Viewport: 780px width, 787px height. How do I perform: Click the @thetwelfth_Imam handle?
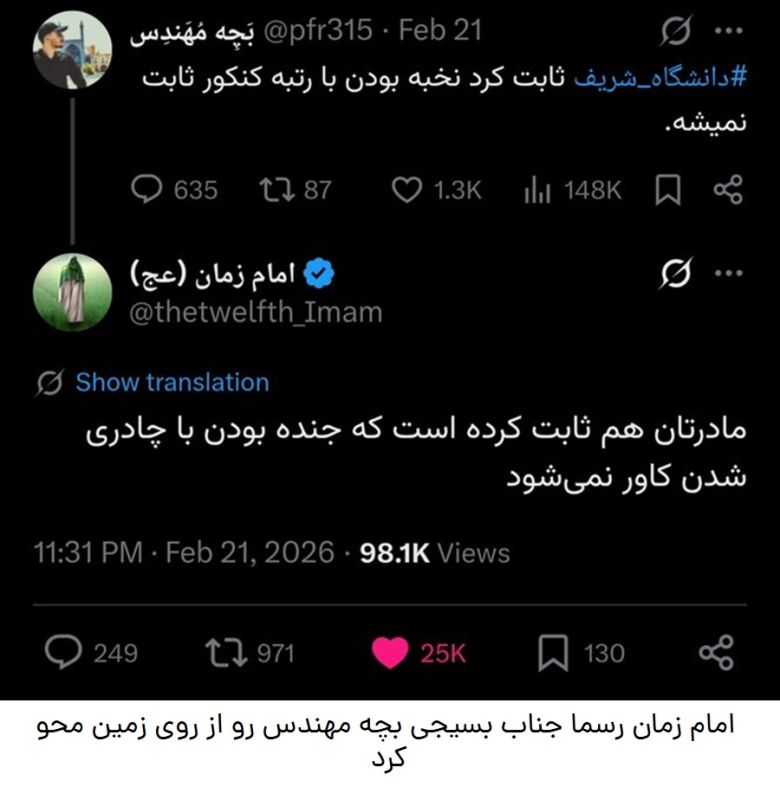pyautogui.click(x=257, y=312)
